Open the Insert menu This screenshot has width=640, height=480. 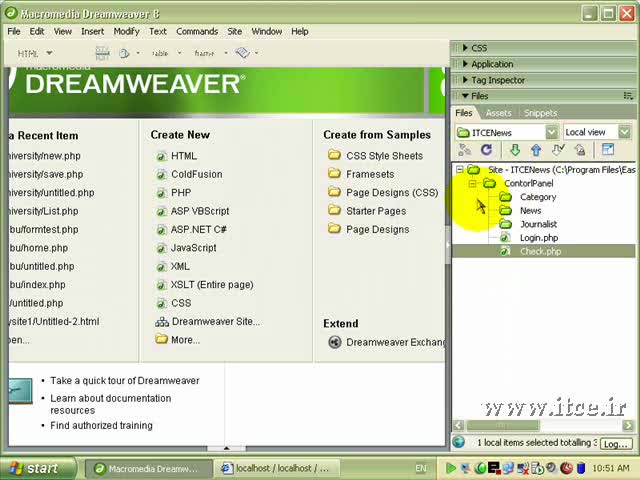click(93, 31)
